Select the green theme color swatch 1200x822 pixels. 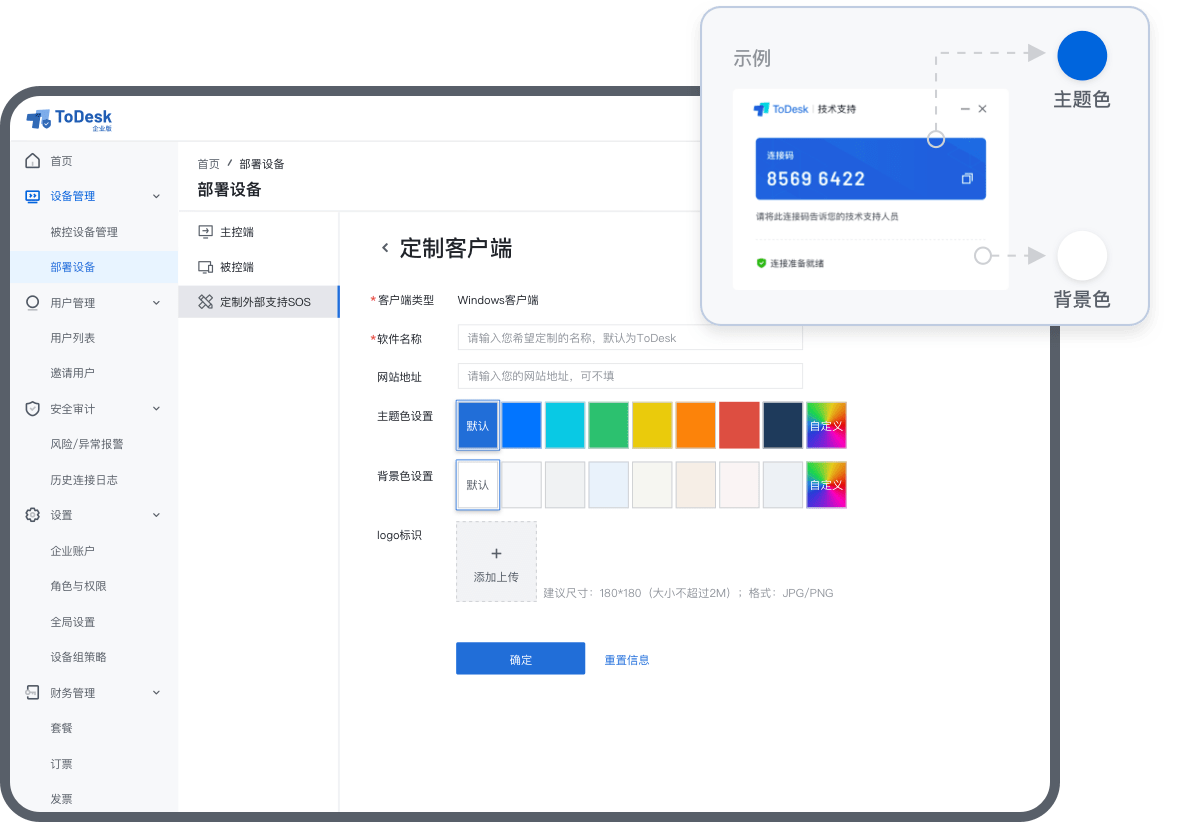pos(608,425)
